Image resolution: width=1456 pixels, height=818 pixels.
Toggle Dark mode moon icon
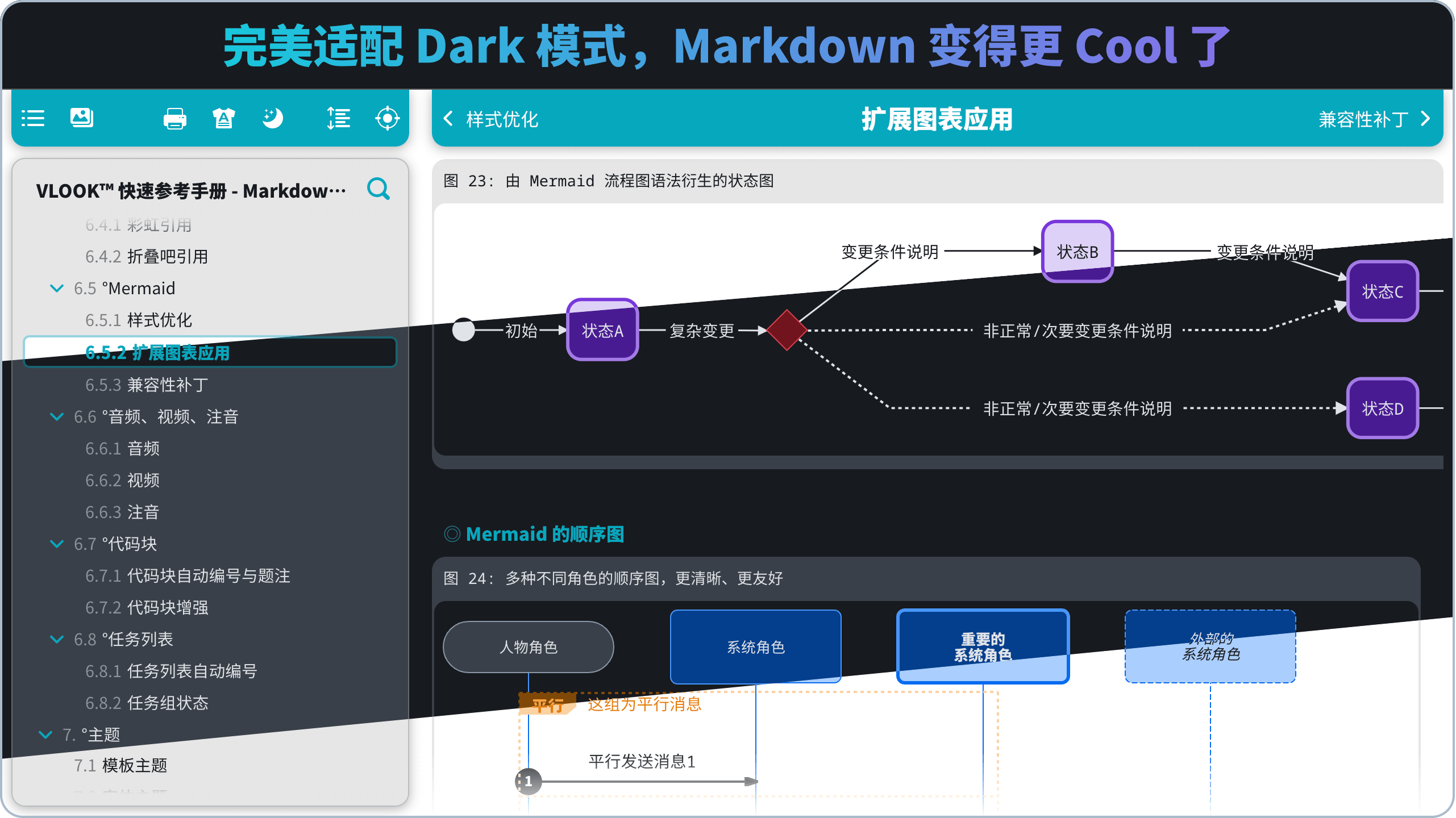[x=273, y=118]
